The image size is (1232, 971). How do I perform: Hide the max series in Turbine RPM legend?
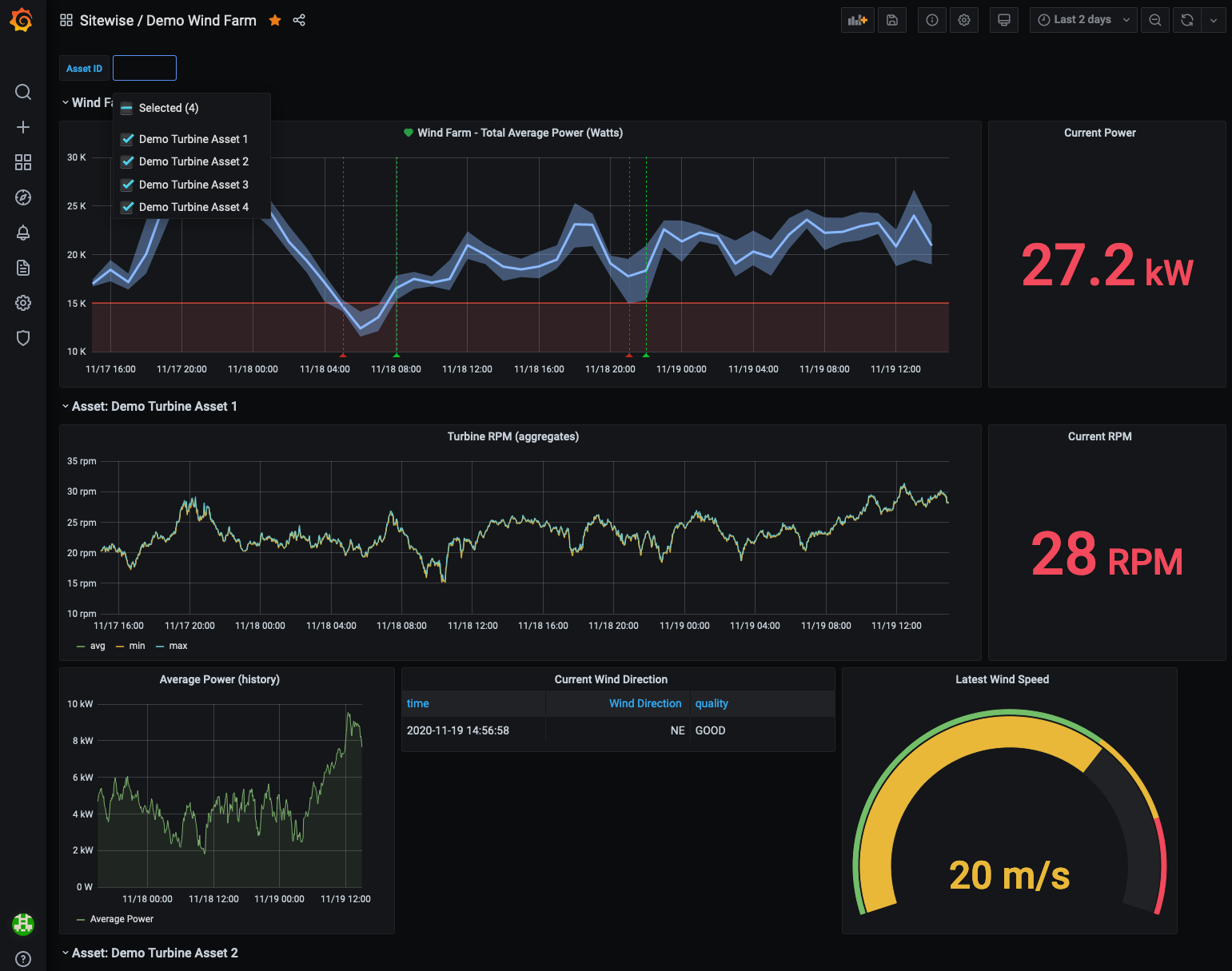177,645
